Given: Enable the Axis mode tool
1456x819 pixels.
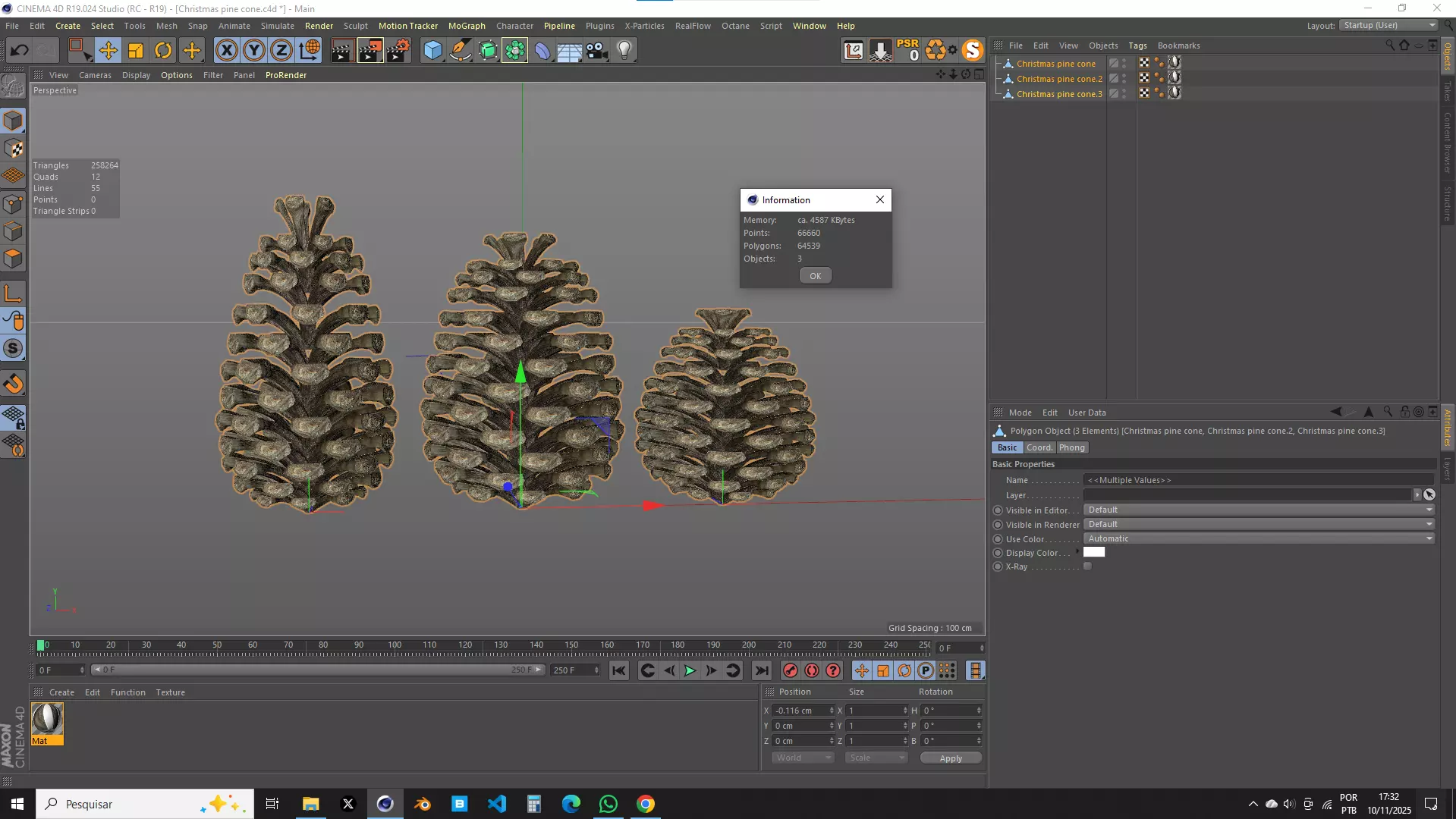Looking at the screenshot, I should pyautogui.click(x=13, y=293).
